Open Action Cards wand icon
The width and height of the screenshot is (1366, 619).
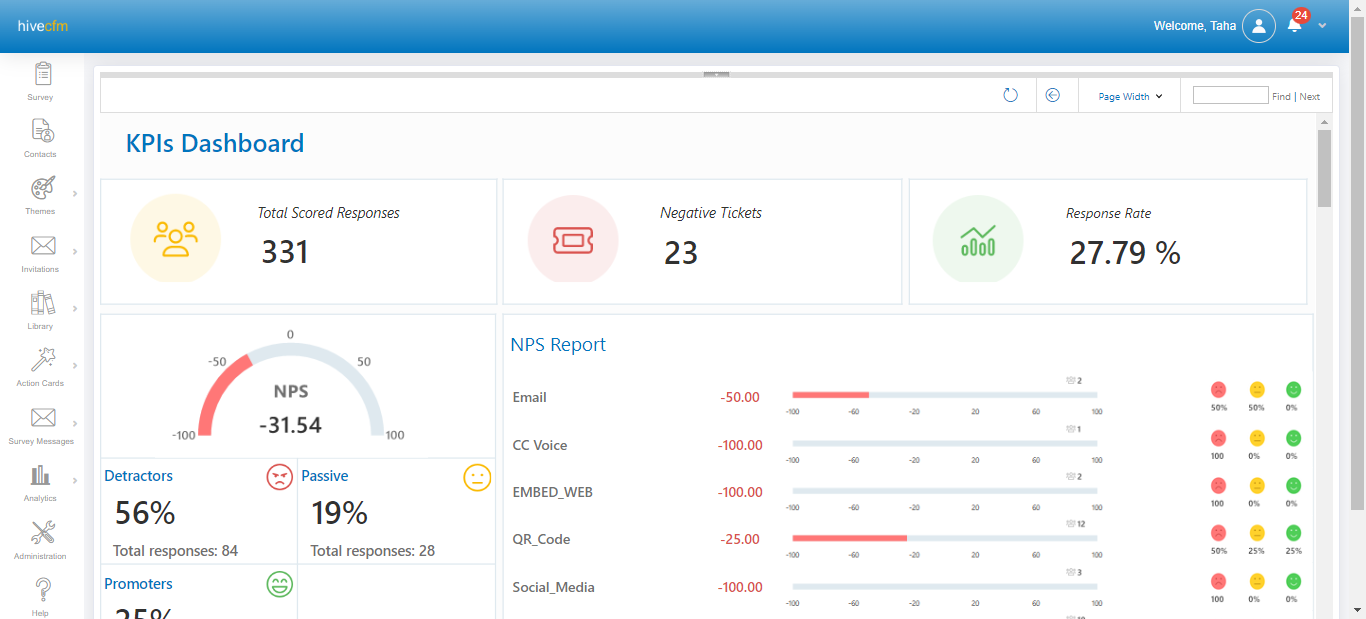(42, 360)
